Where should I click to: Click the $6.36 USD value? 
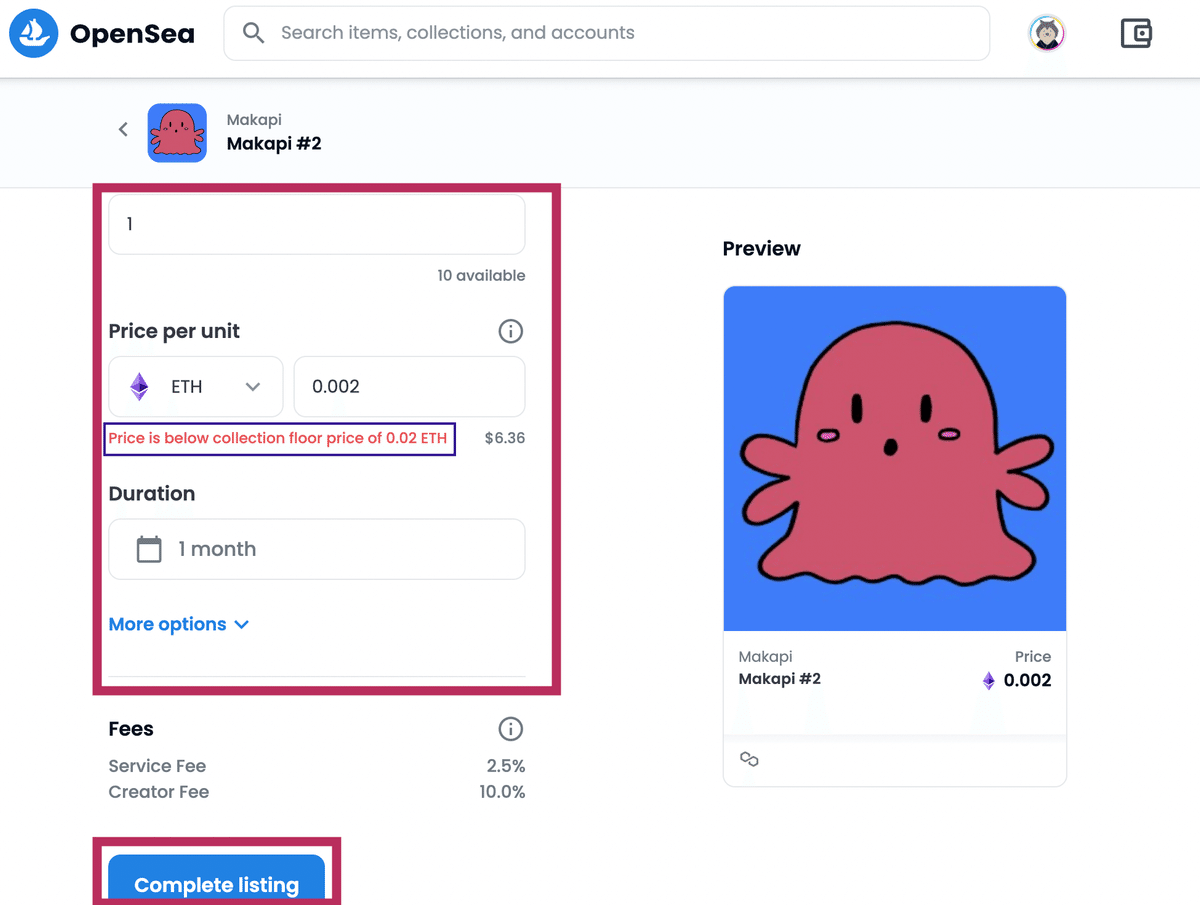[505, 438]
